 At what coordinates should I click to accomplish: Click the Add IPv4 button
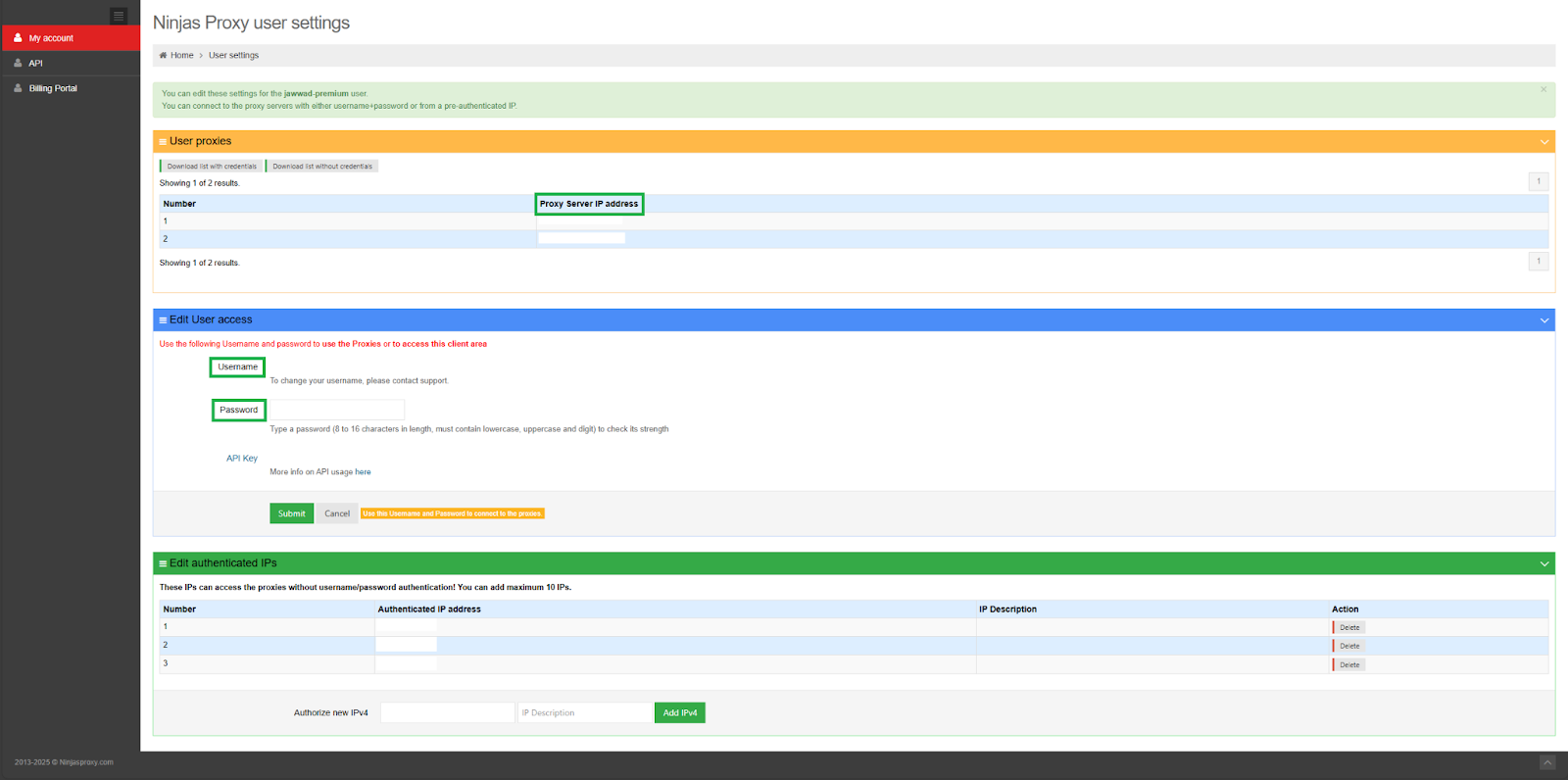(x=680, y=712)
